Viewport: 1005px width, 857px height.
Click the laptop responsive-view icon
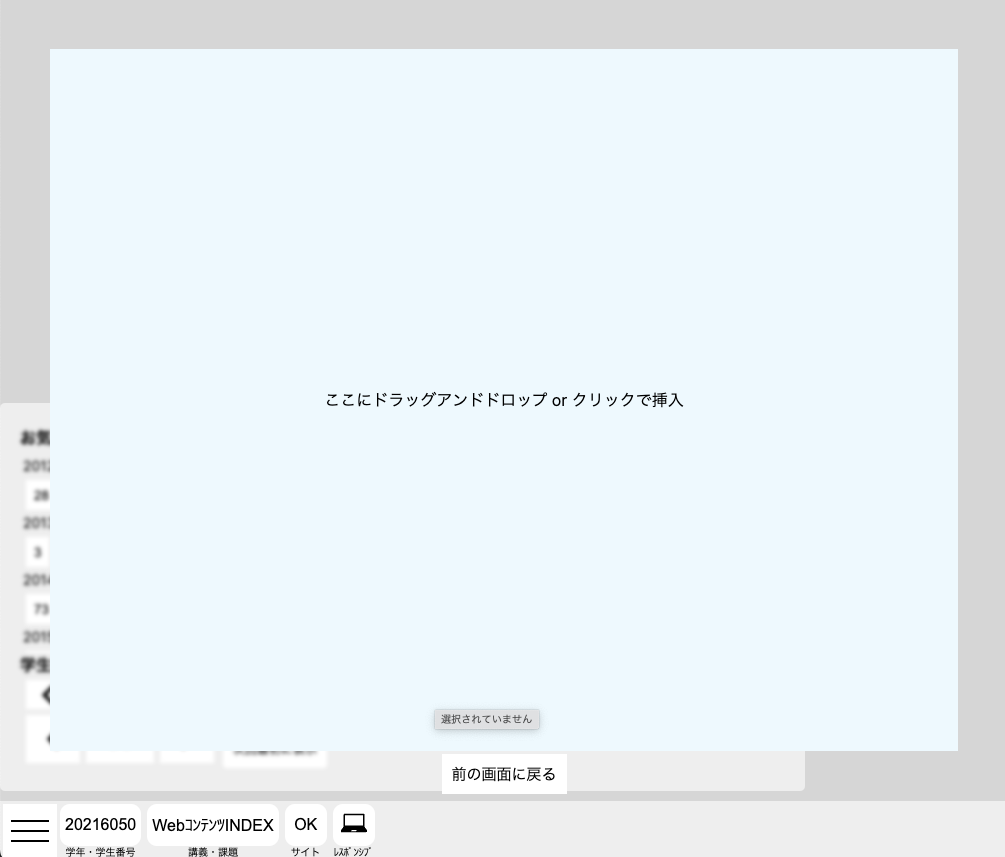click(x=354, y=824)
